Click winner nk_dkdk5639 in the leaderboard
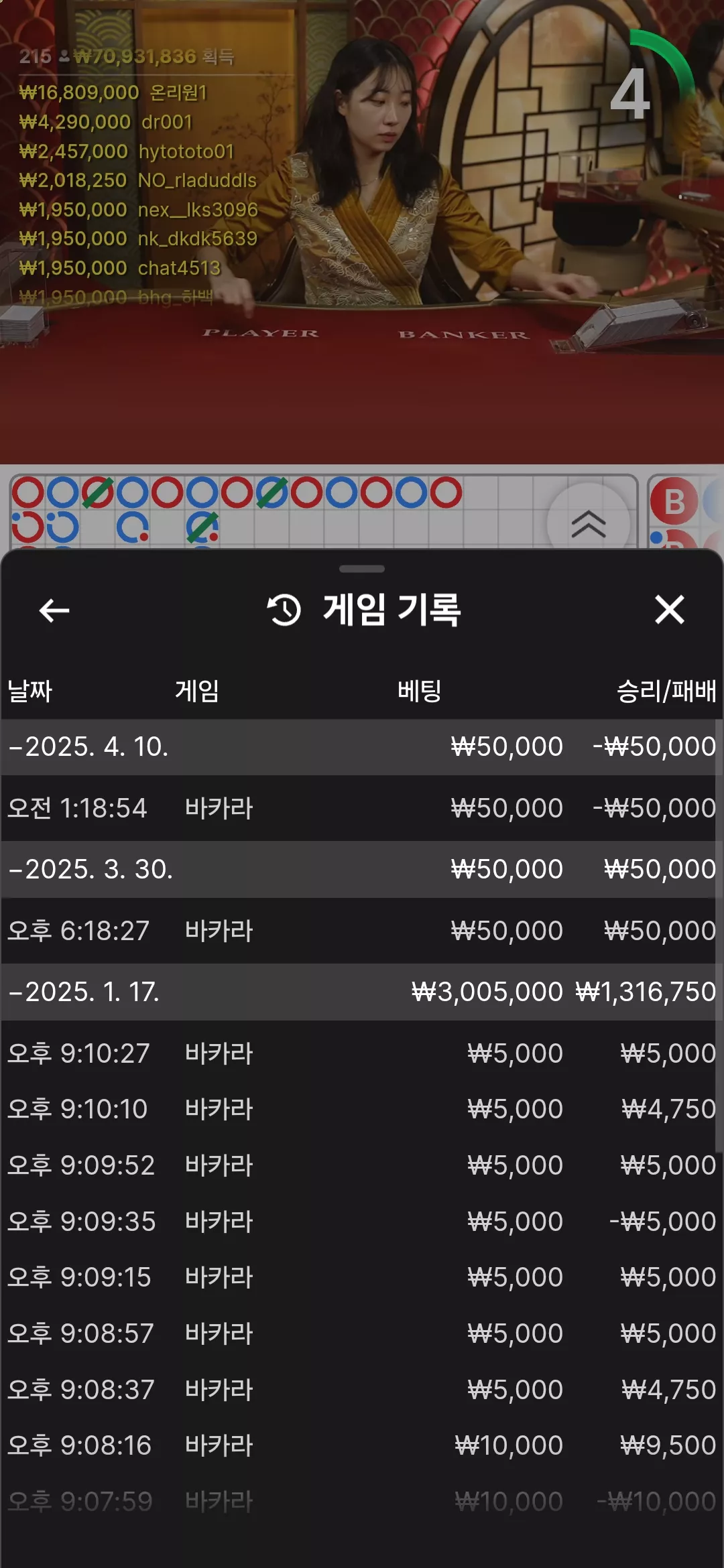724x1568 pixels. [x=139, y=239]
